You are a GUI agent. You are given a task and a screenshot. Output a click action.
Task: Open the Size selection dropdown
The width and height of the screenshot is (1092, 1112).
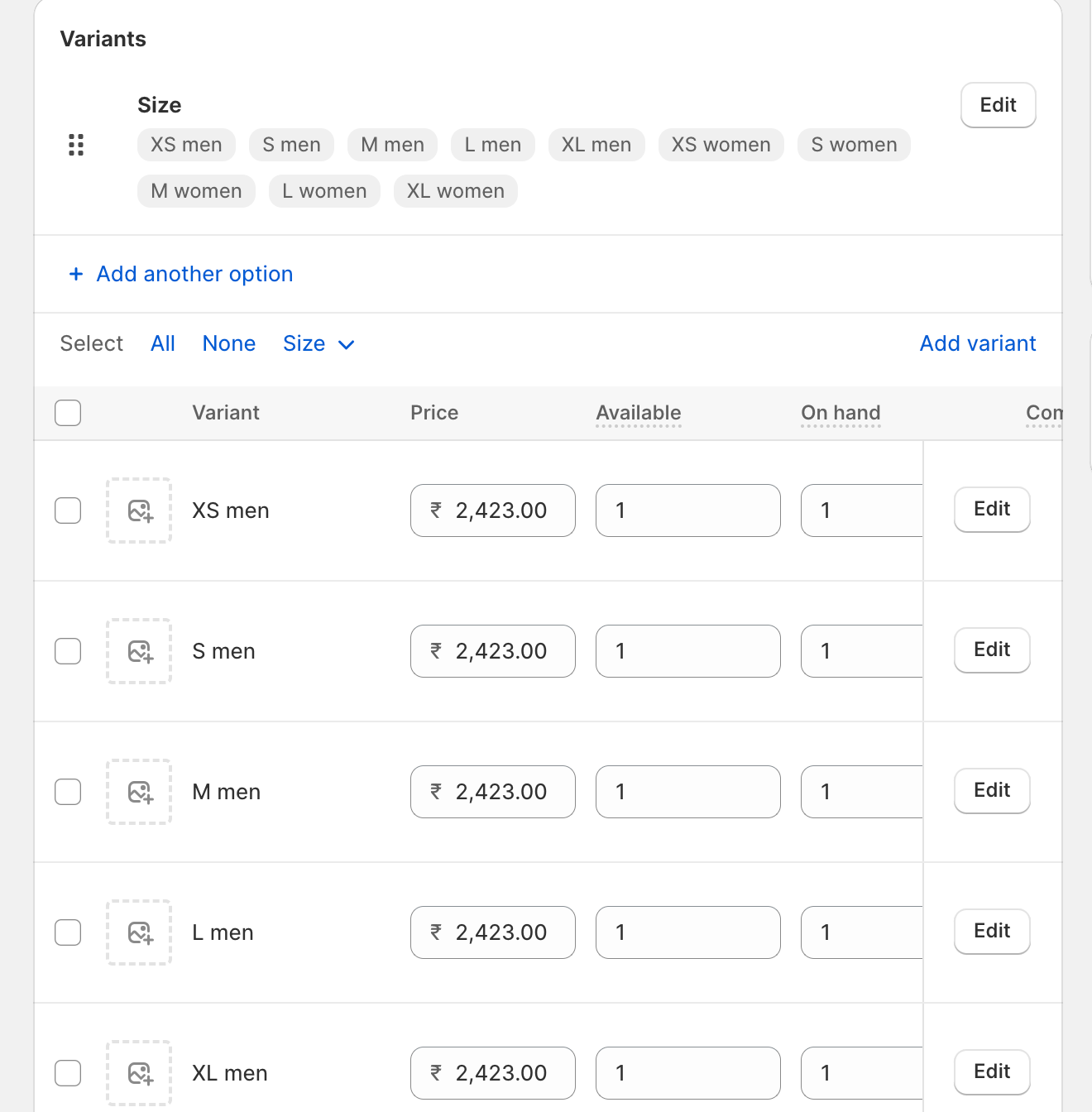click(318, 343)
